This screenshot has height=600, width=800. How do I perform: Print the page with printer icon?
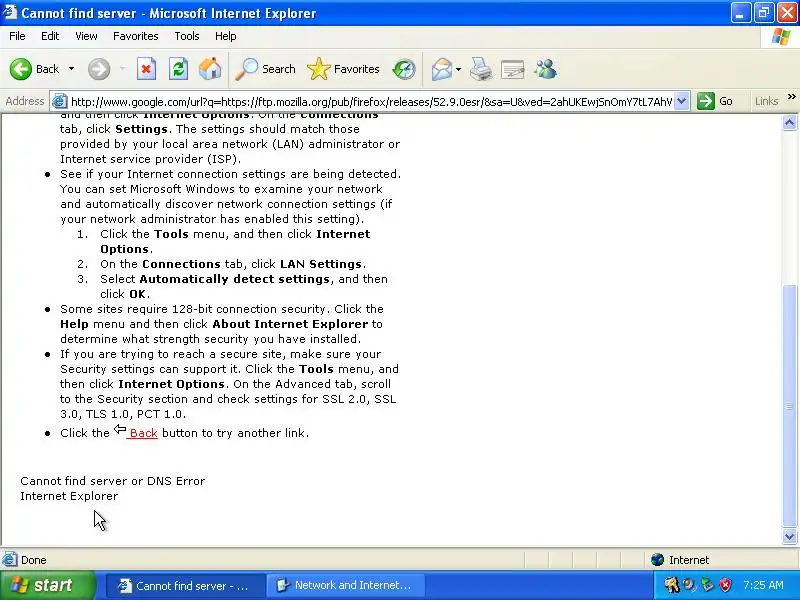point(481,69)
